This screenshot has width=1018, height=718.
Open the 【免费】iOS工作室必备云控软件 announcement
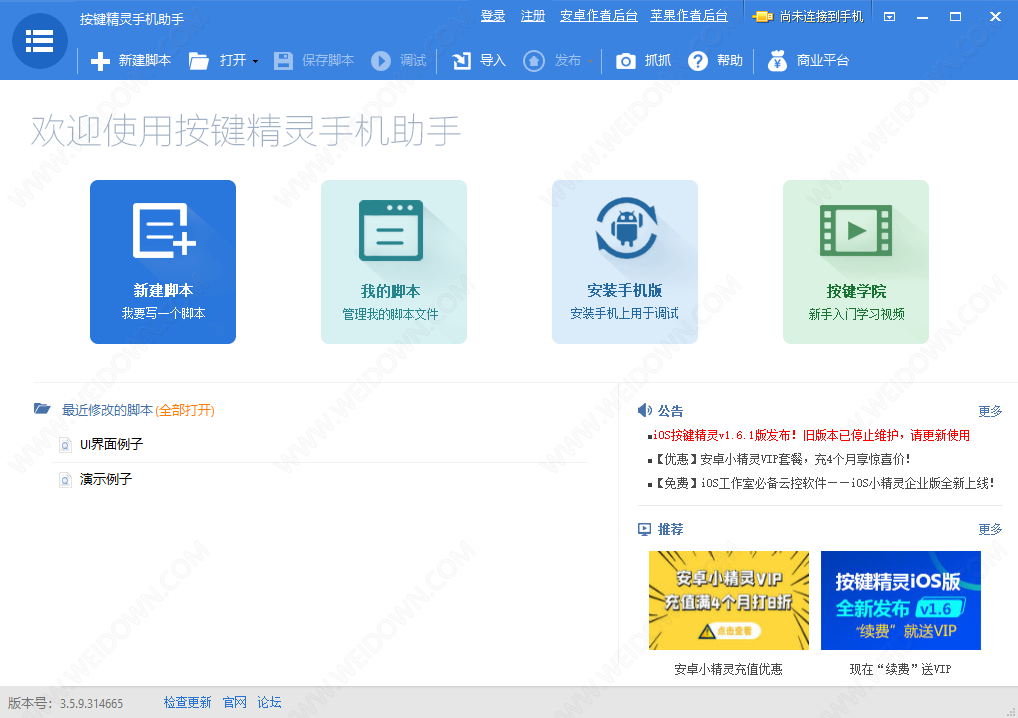click(x=823, y=484)
